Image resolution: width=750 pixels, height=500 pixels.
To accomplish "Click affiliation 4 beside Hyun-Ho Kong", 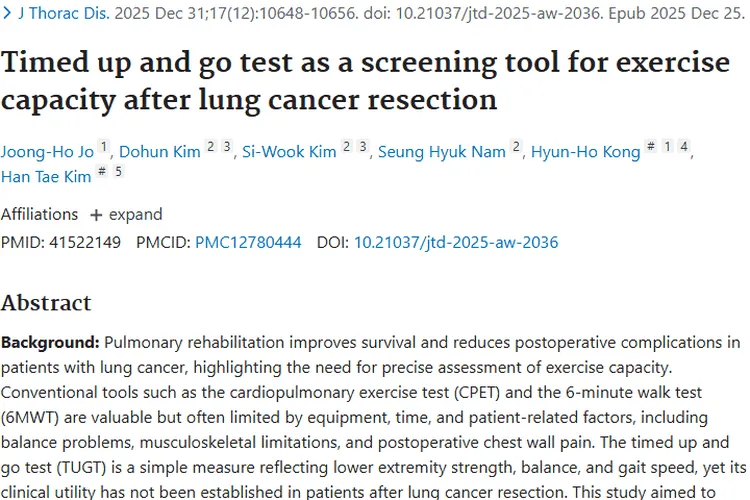I will click(683, 149).
